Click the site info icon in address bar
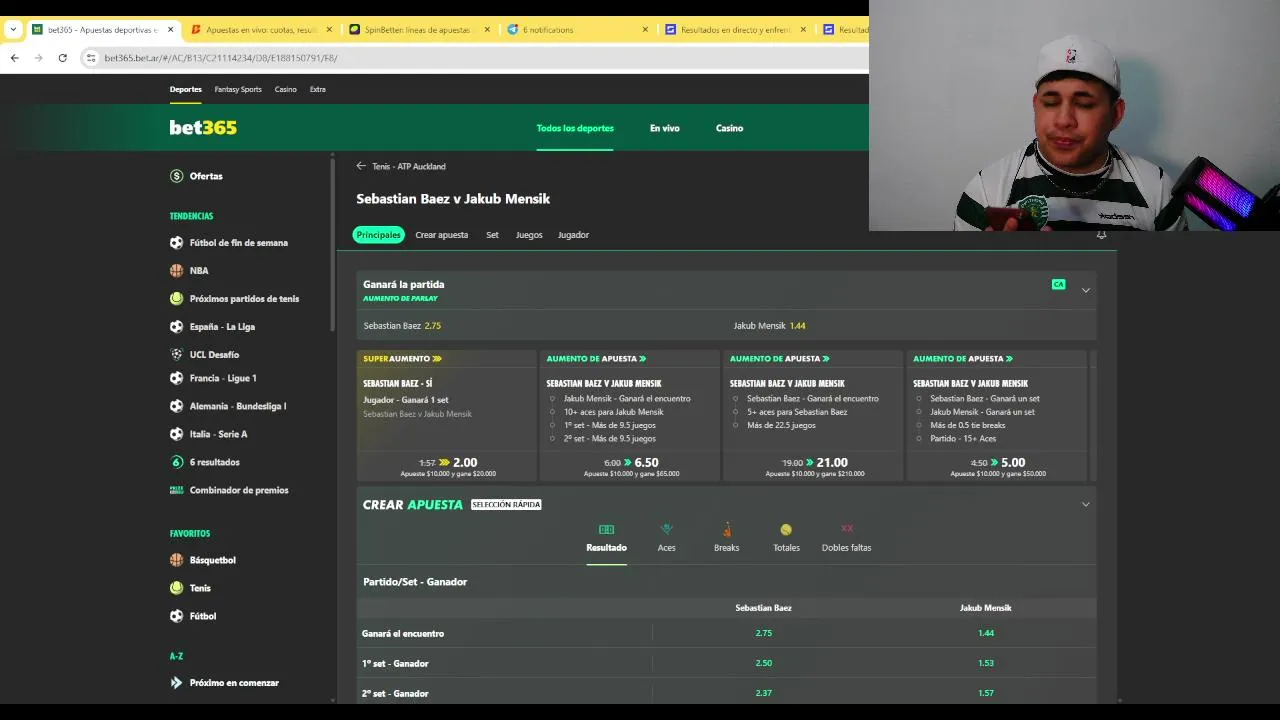Screen dimensions: 1280x720 tap(91, 58)
